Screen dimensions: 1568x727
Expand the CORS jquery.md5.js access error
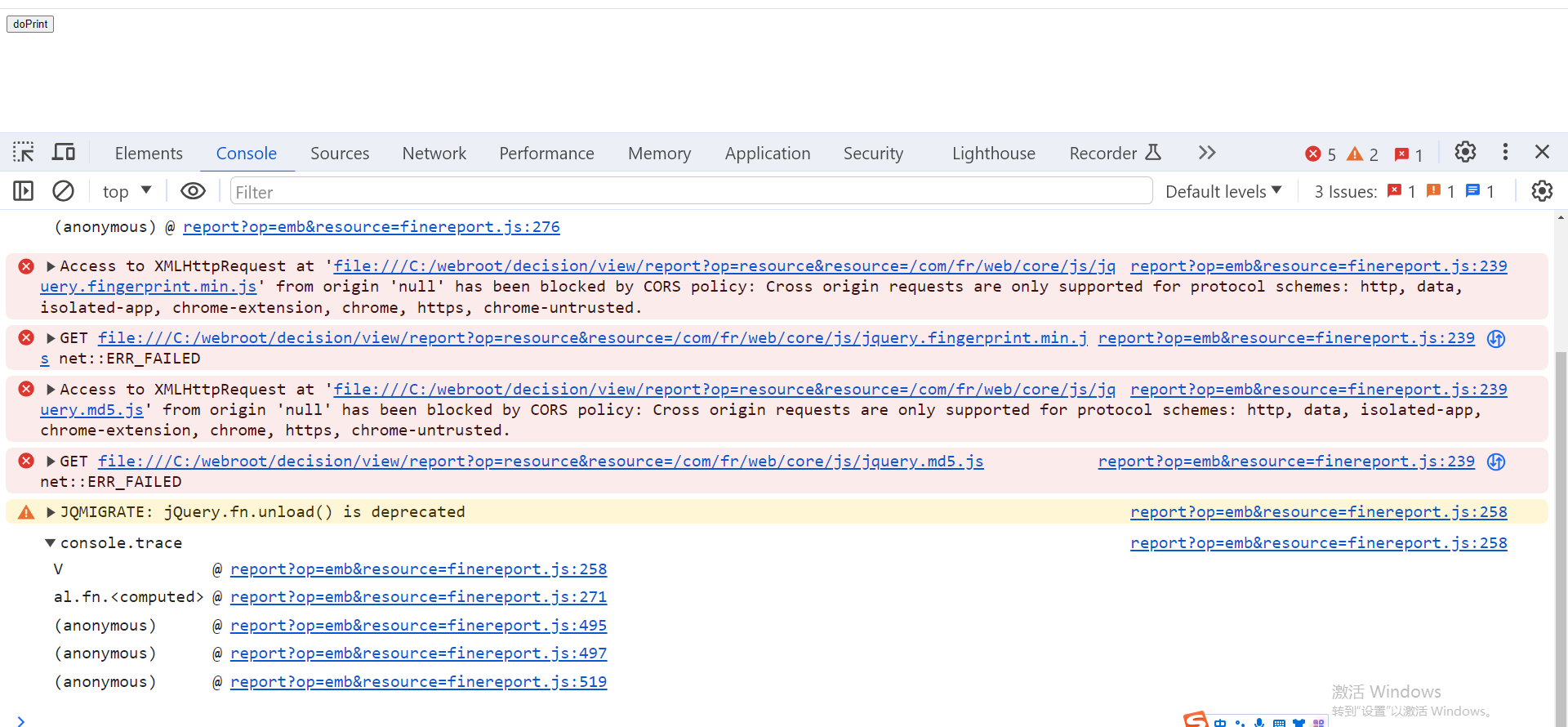[x=51, y=390]
